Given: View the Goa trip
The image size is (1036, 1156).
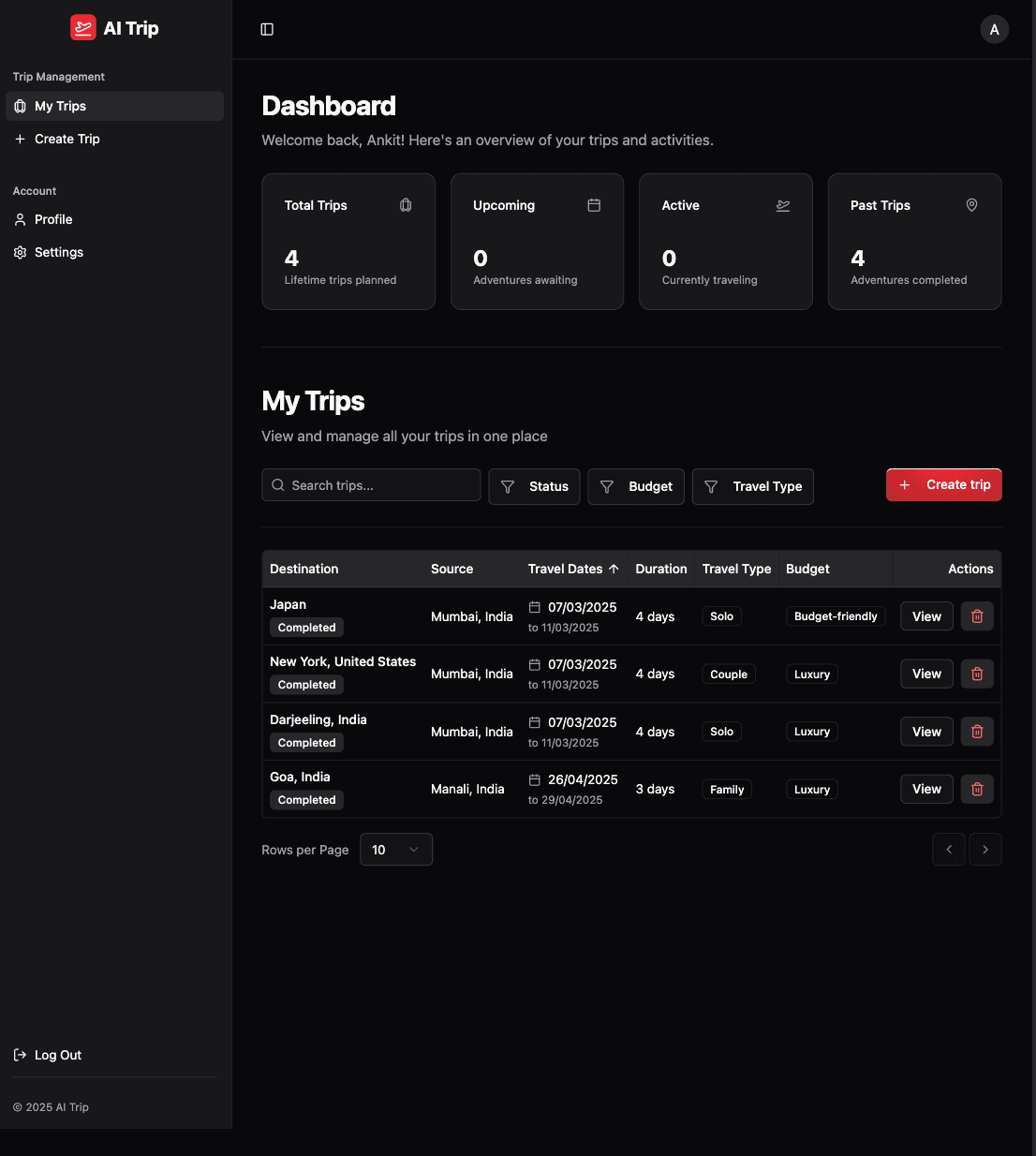Looking at the screenshot, I should [926, 789].
